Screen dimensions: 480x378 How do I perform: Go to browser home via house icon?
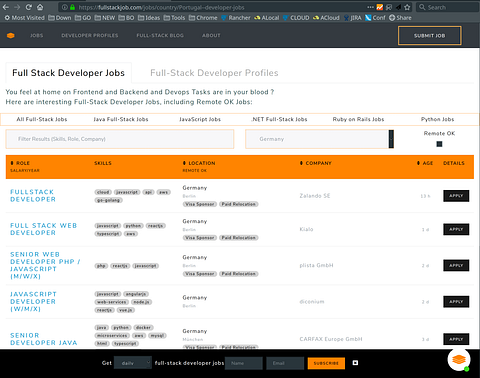[40, 7]
